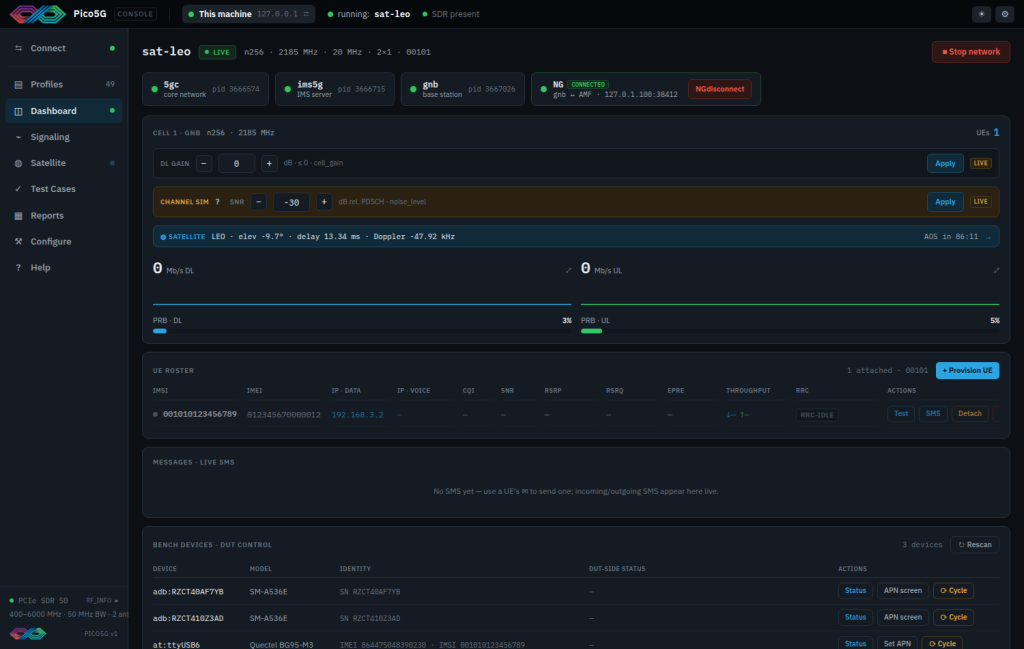Image resolution: width=1024 pixels, height=649 pixels.
Task: Click the channel sim question mark help icon
Action: click(217, 202)
